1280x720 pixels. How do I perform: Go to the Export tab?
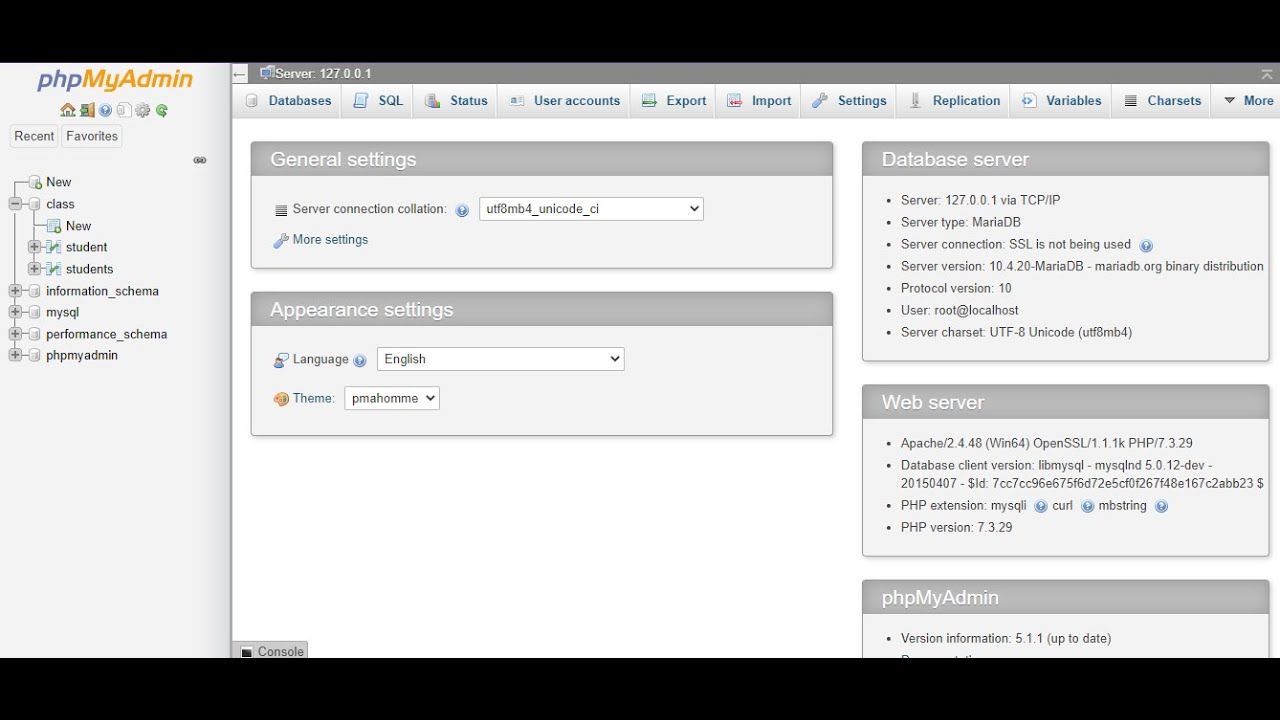click(x=674, y=101)
